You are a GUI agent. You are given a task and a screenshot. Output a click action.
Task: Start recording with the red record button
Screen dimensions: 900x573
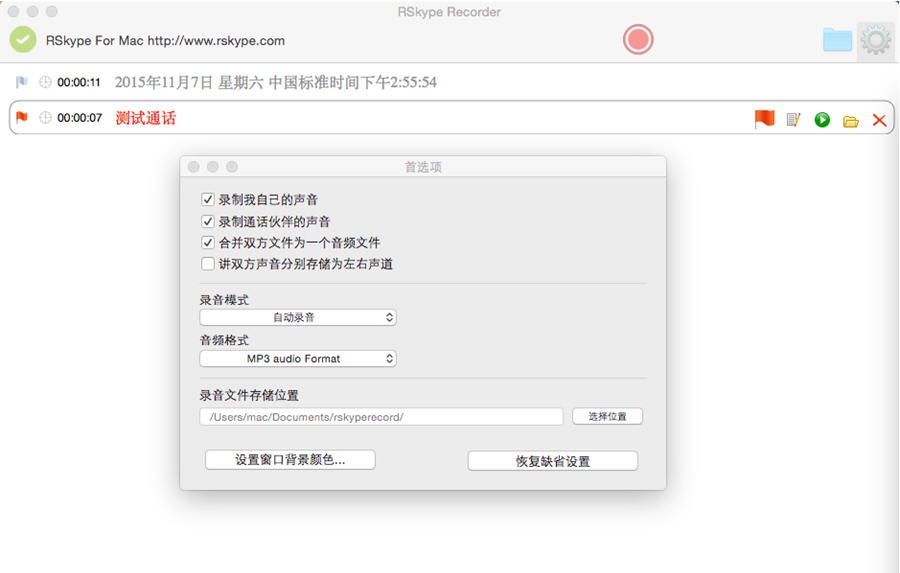[x=638, y=40]
